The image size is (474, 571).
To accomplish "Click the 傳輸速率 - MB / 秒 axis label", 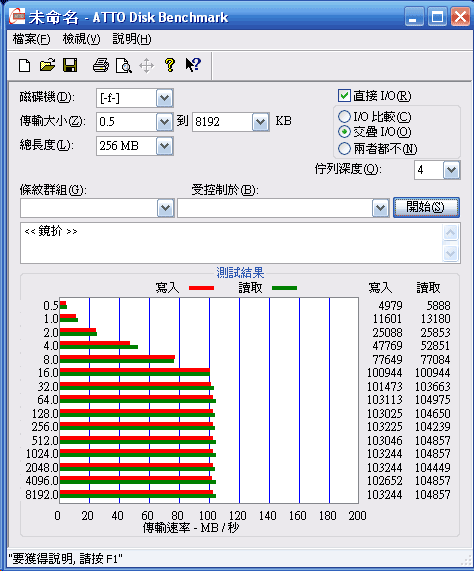I will point(191,528).
